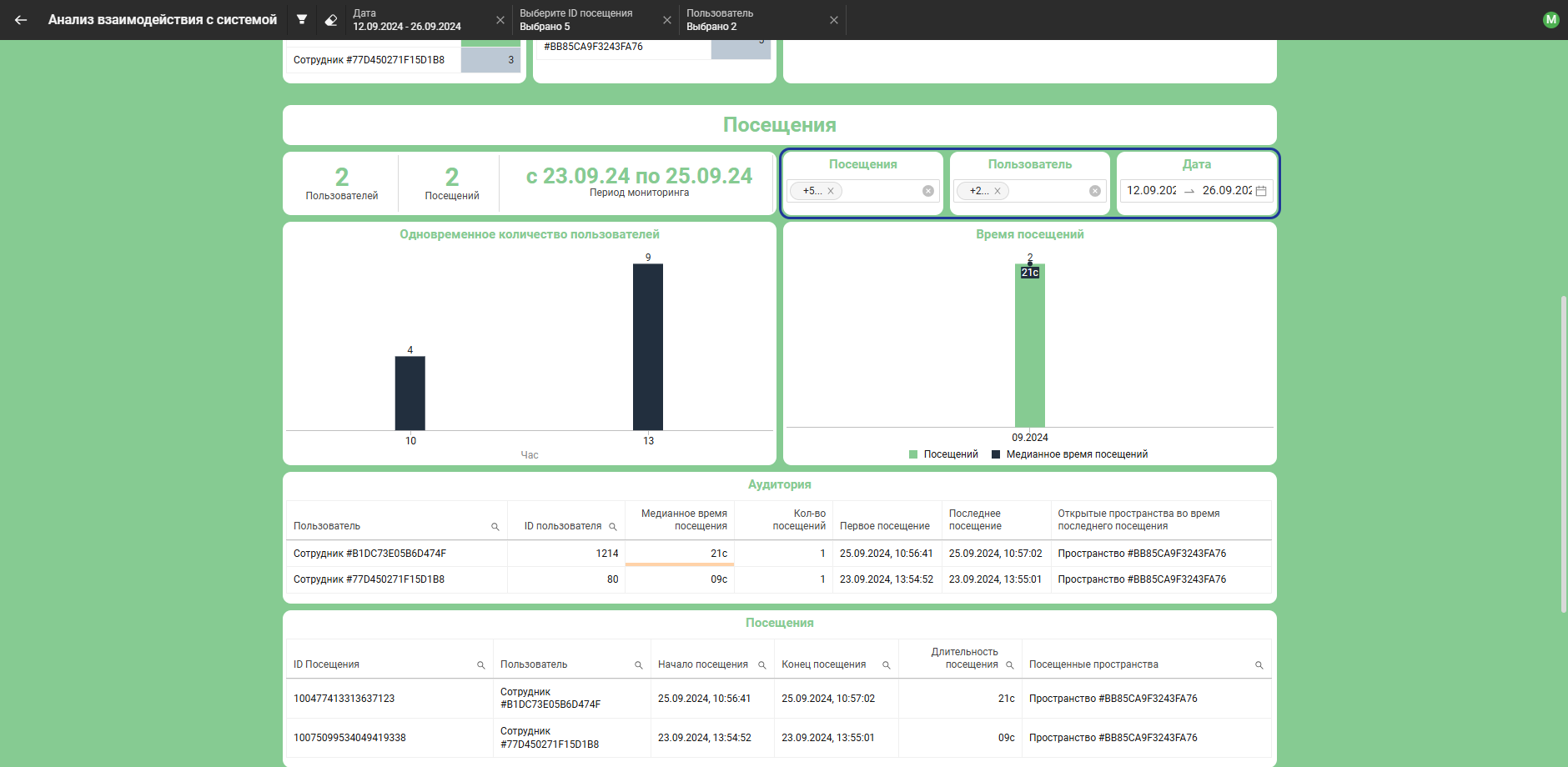Screen dimensions: 1568x767
Task: Select the hour 10 bar in chart
Action: point(410,394)
